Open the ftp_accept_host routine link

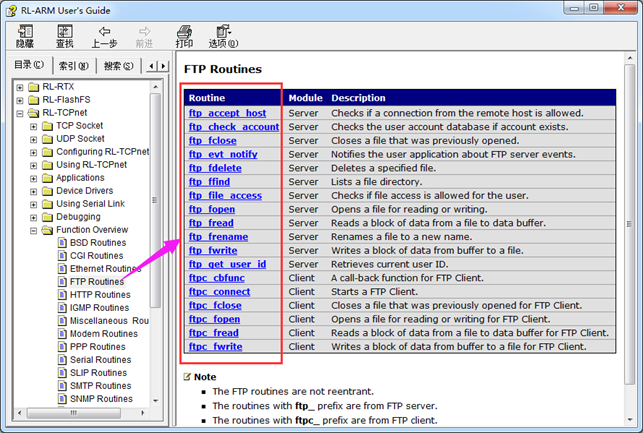click(x=227, y=113)
